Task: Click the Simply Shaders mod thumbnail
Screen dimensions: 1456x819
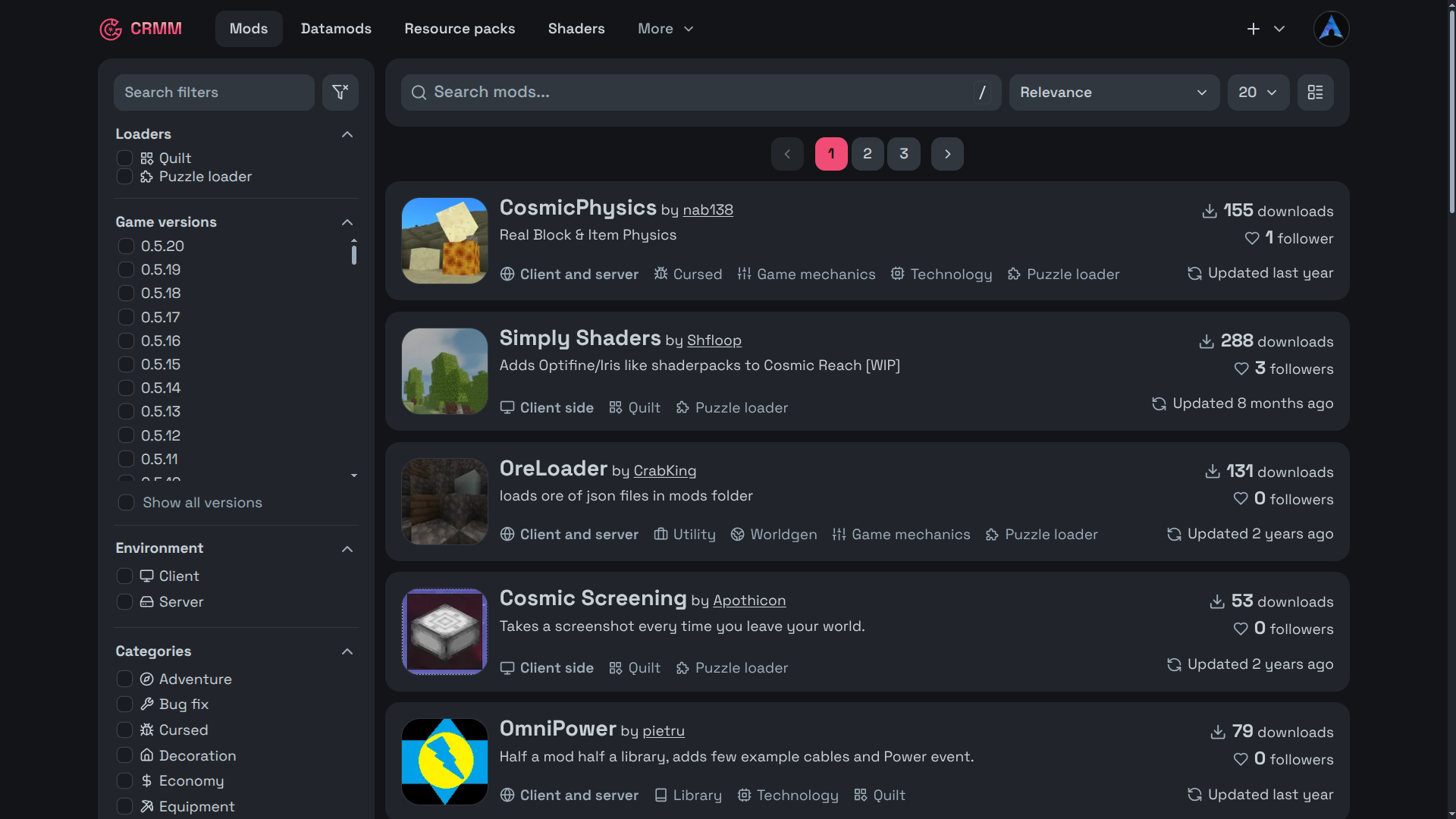Action: pyautogui.click(x=444, y=371)
